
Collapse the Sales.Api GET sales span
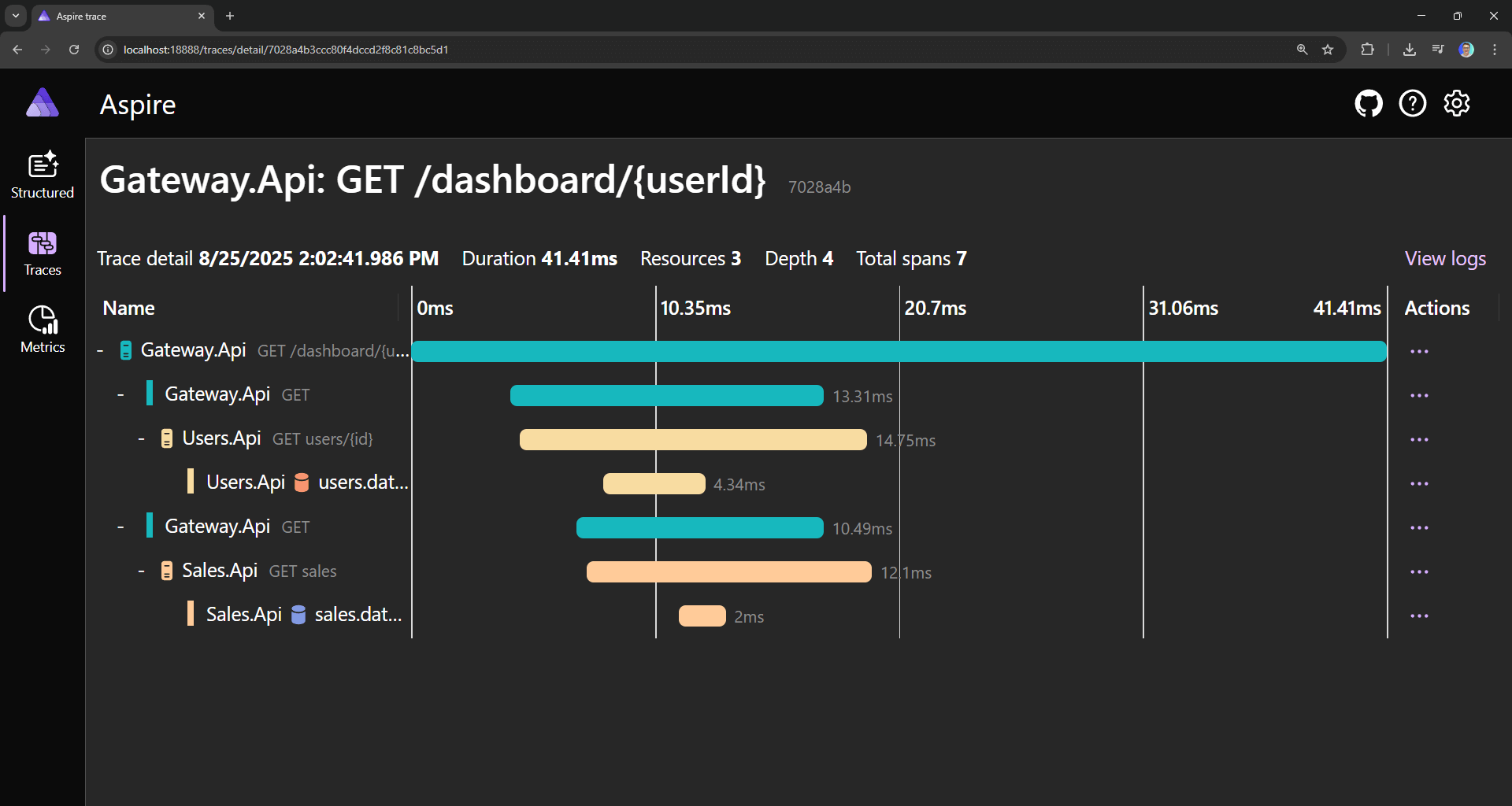(142, 571)
